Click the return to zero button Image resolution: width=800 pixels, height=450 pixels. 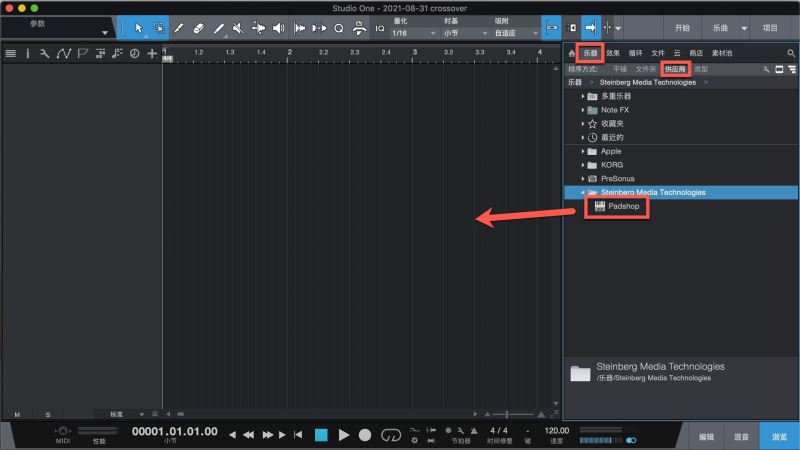tap(298, 435)
